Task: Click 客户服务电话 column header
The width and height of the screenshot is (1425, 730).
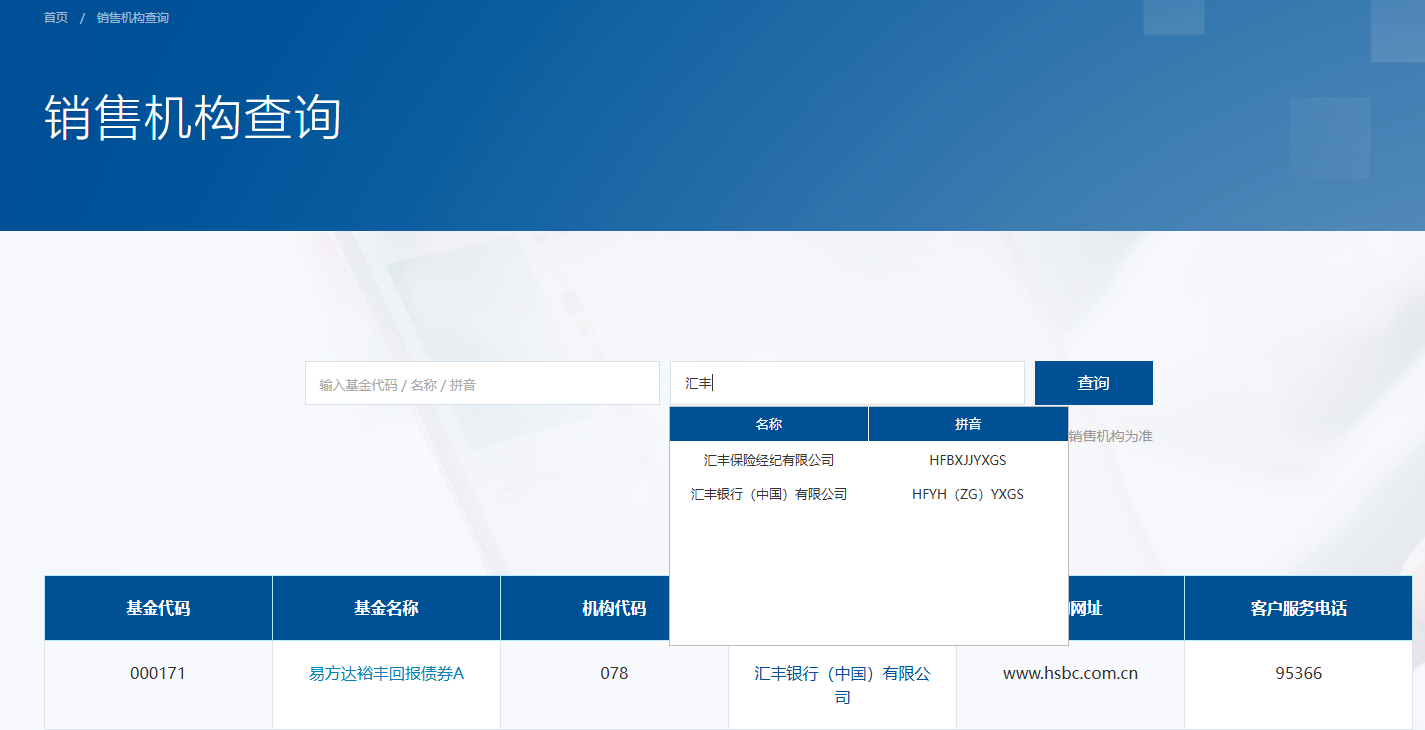Action: (x=1298, y=608)
